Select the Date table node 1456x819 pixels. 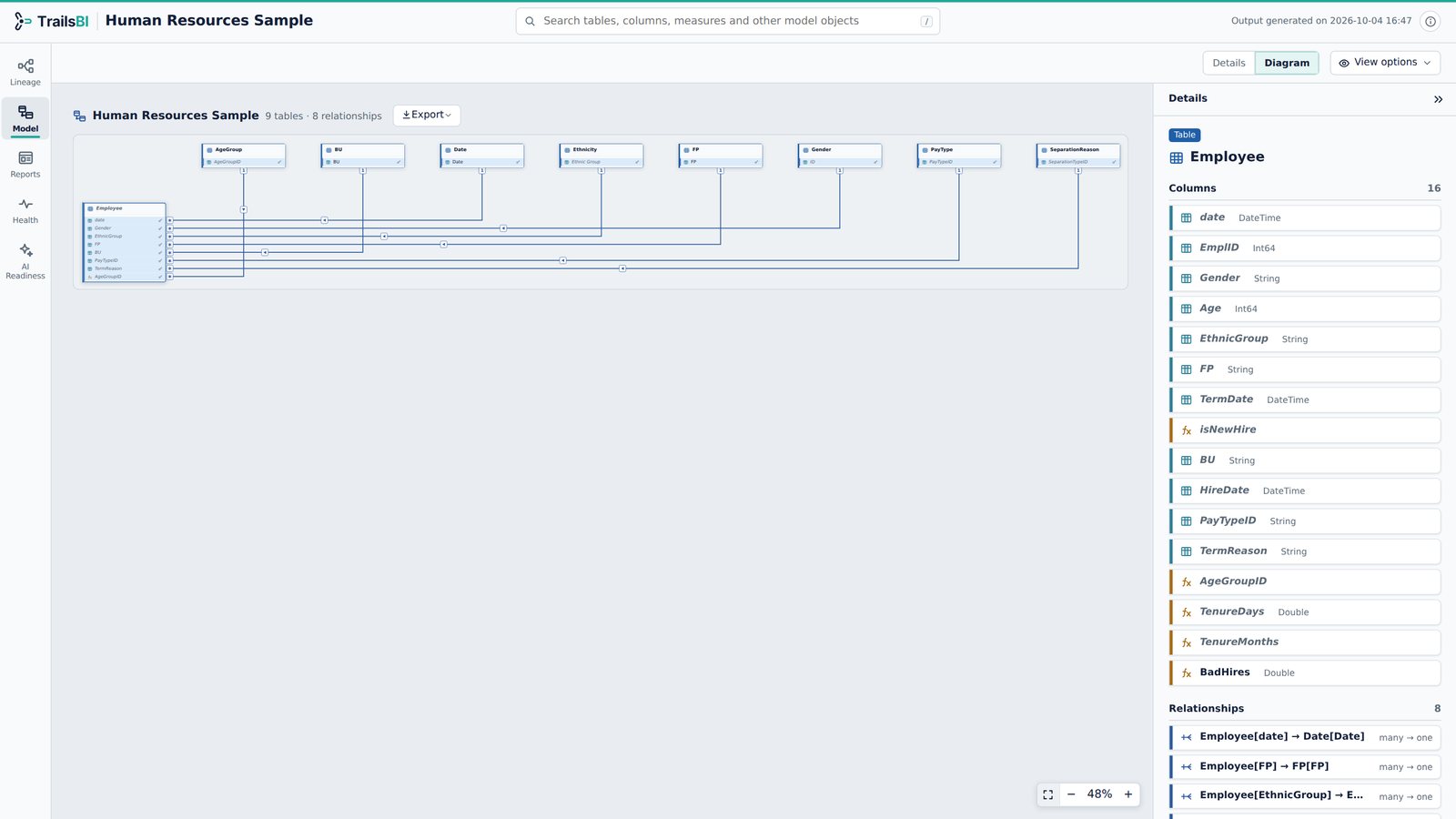(482, 156)
